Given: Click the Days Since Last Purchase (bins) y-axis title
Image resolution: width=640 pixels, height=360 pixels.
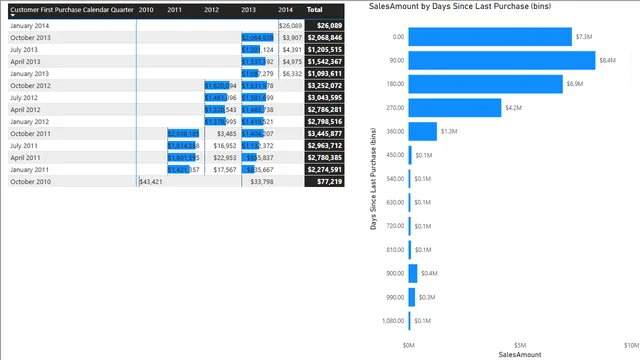Looking at the screenshot, I should [x=373, y=179].
